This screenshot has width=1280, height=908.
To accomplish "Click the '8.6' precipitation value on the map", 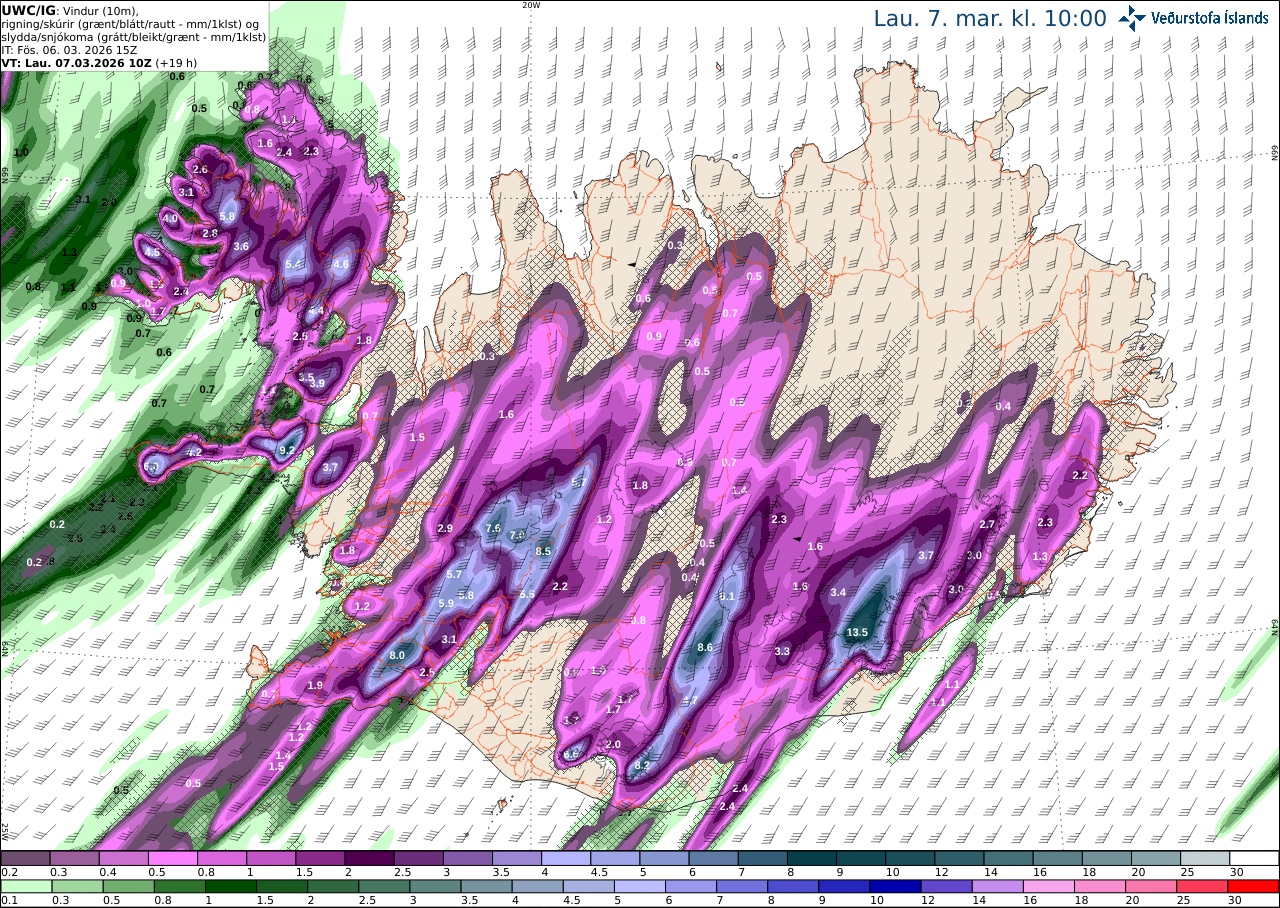I will (x=705, y=647).
